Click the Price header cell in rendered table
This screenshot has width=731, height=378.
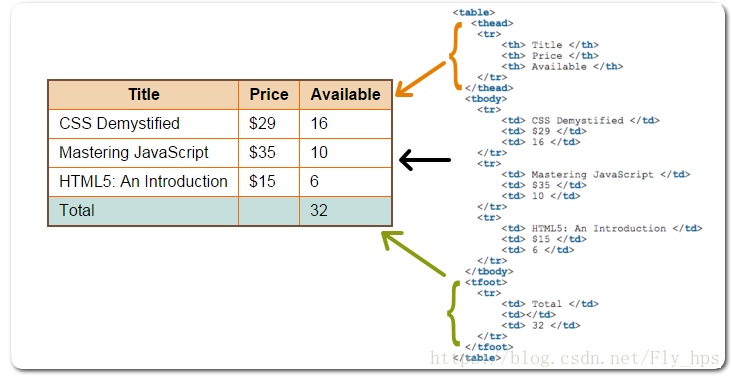[x=269, y=95]
